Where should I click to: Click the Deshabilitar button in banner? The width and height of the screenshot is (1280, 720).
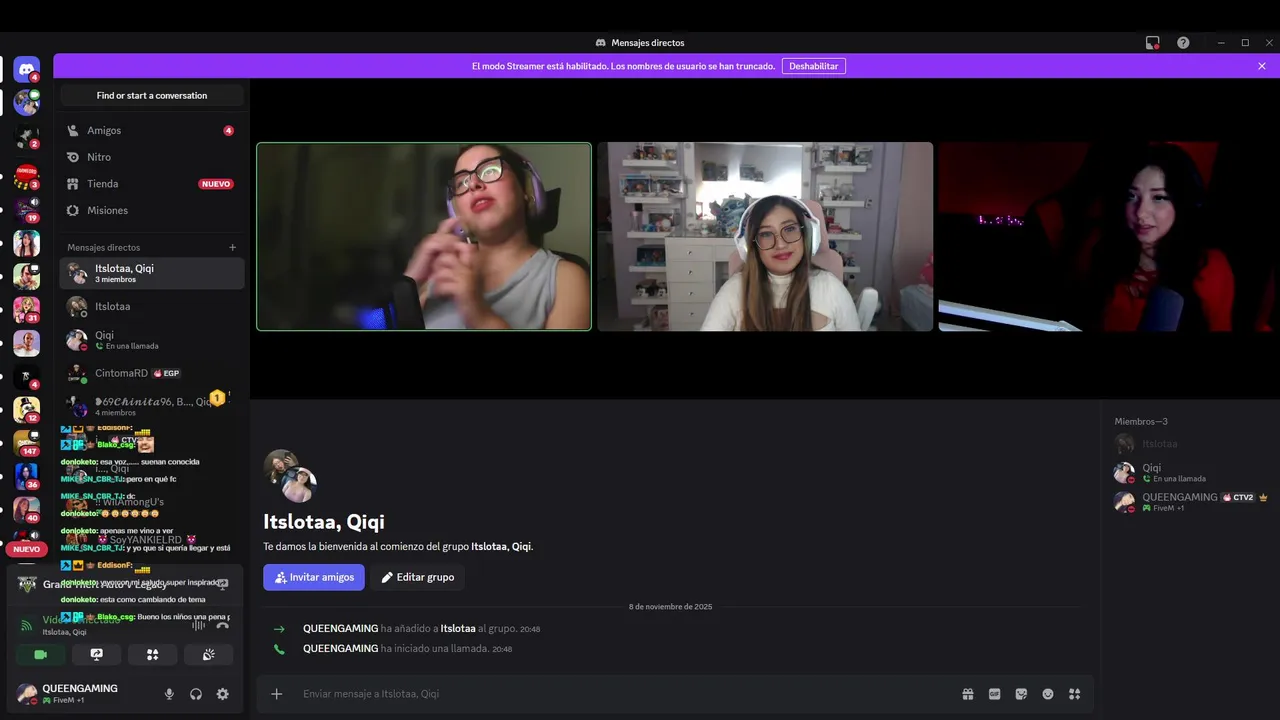(813, 66)
